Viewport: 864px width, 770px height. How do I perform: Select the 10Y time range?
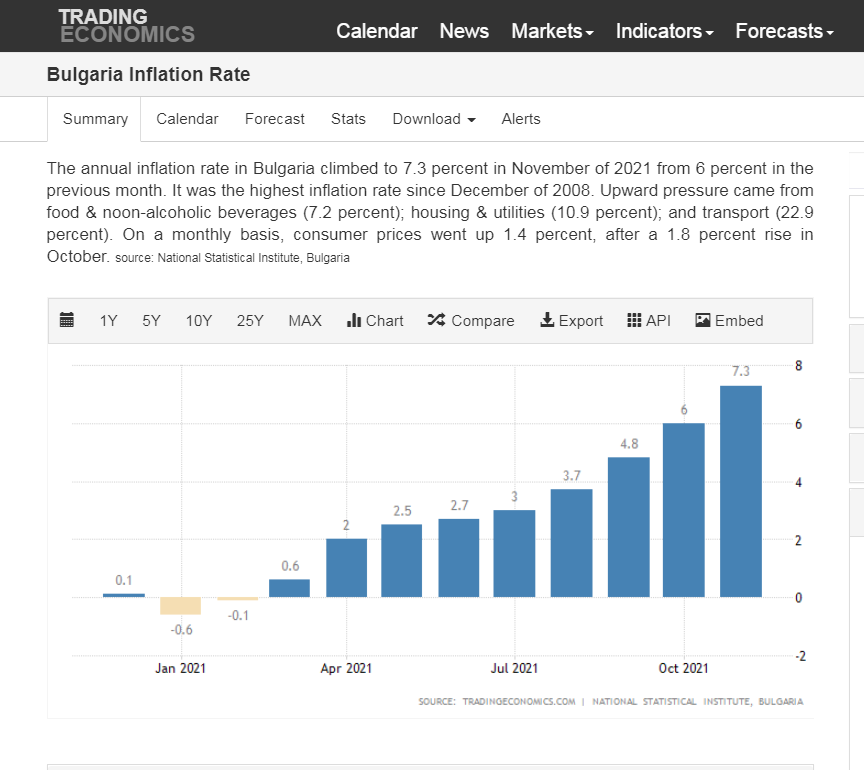(199, 320)
